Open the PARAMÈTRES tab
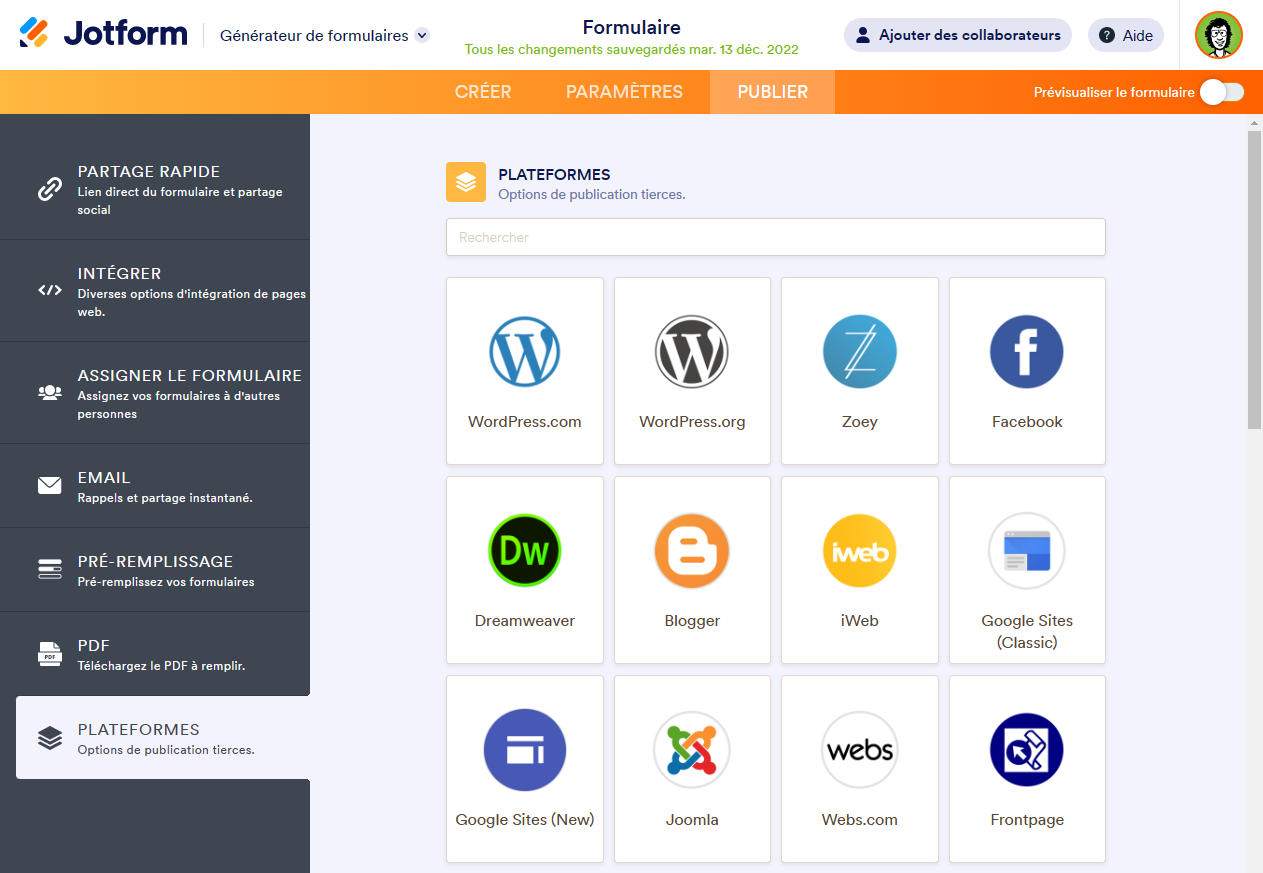The image size is (1263, 873). pyautogui.click(x=624, y=92)
